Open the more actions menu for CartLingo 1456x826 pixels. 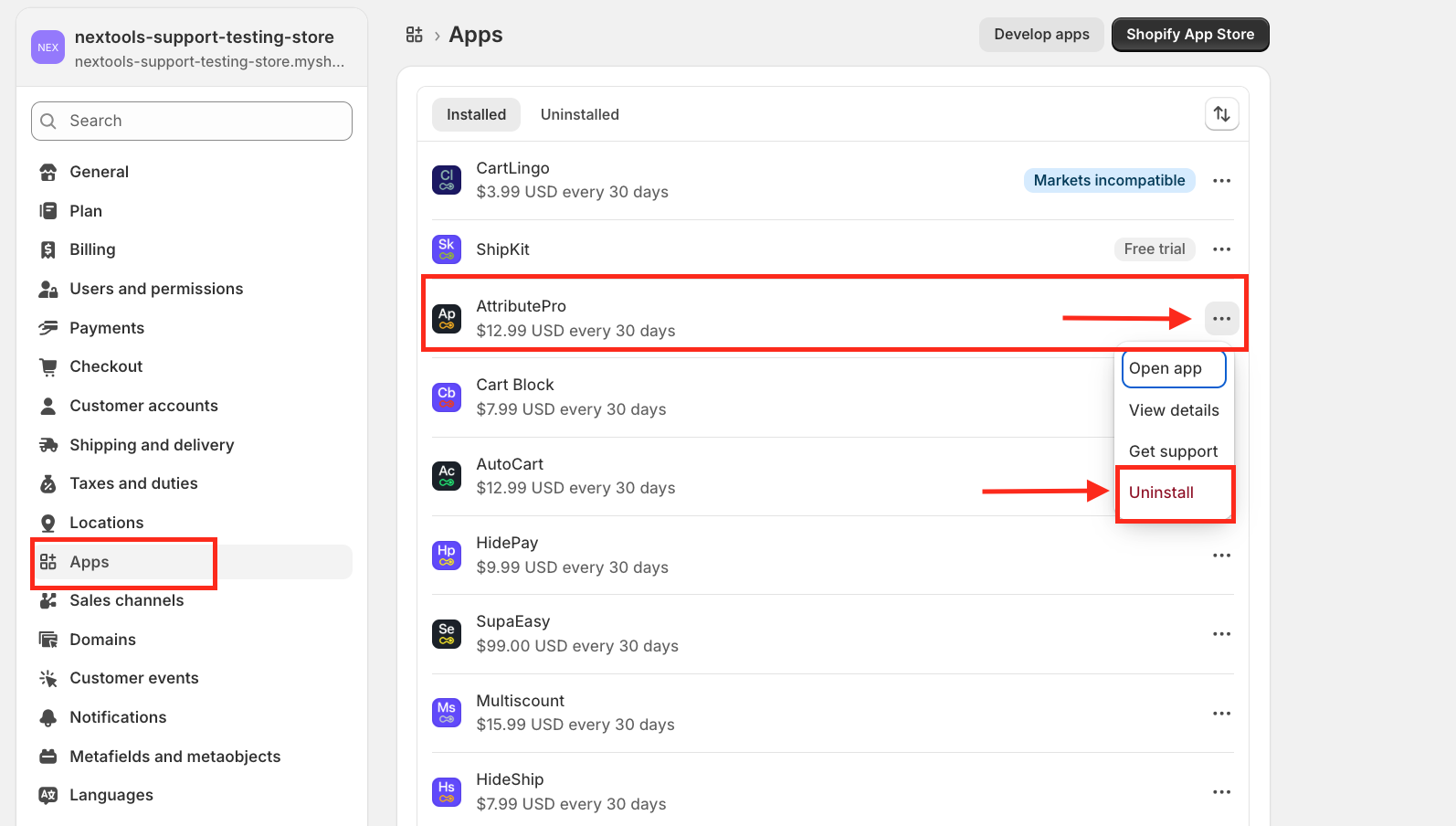(1221, 181)
